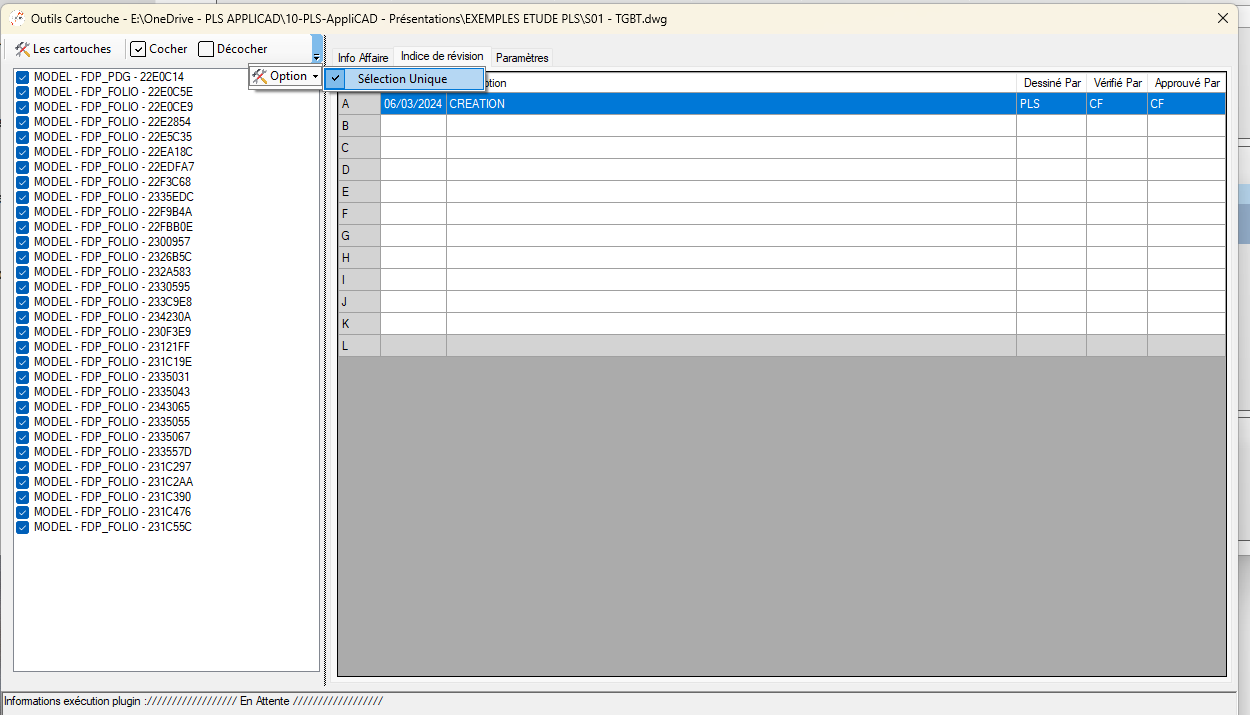
Task: Toggle checkbox for FDP_FOLIO - 22F3C68
Action: 22,182
